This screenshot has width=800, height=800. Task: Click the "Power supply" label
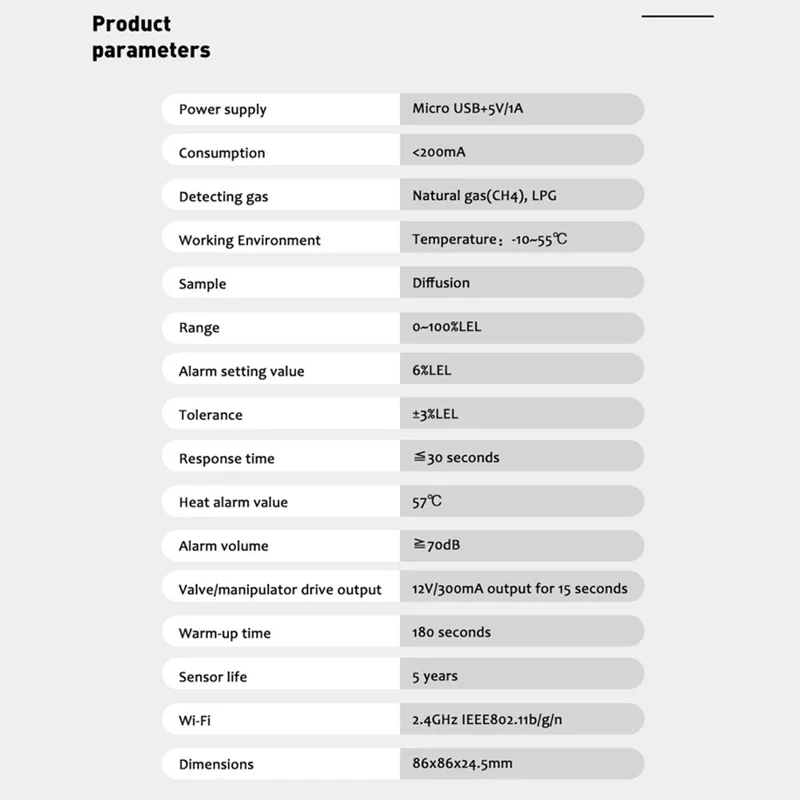(x=222, y=110)
